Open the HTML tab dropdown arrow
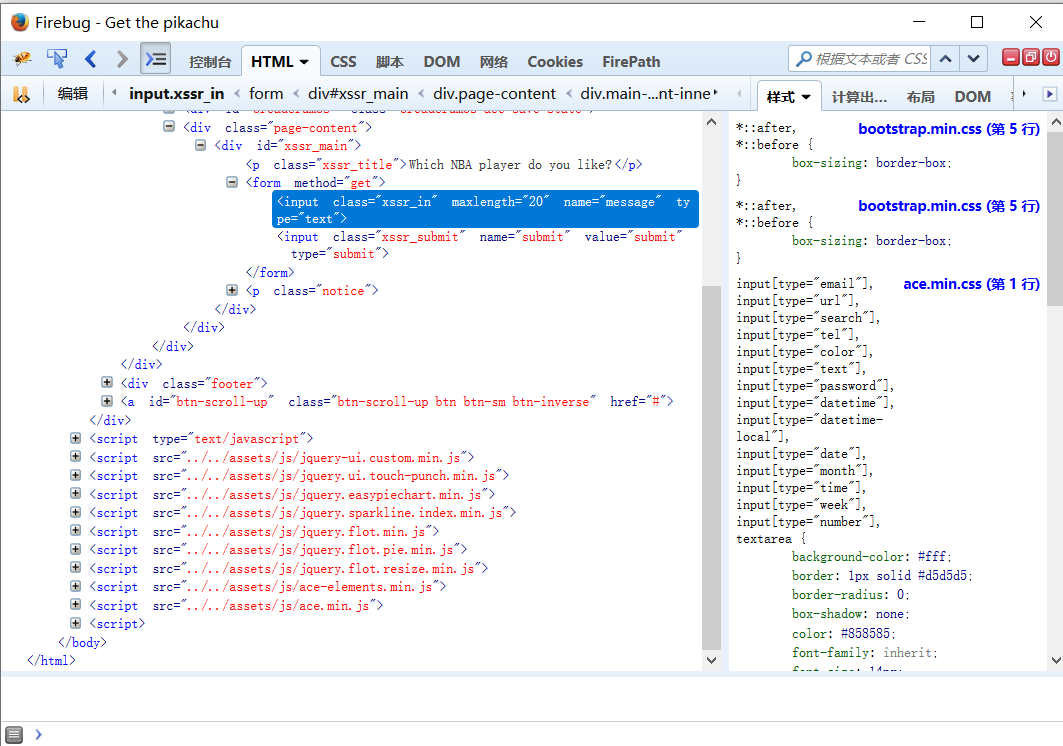Screen dimensions: 1063x746 click(x=304, y=62)
